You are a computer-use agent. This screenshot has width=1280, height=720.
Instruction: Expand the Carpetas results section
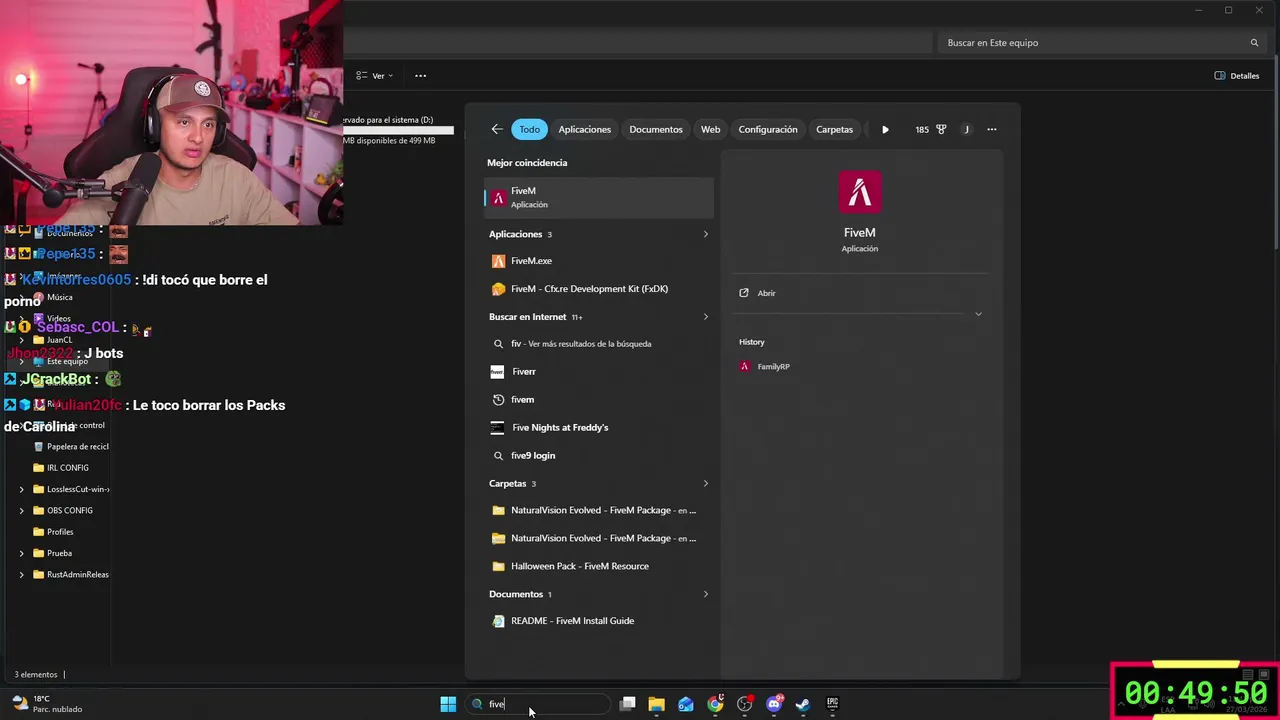705,484
